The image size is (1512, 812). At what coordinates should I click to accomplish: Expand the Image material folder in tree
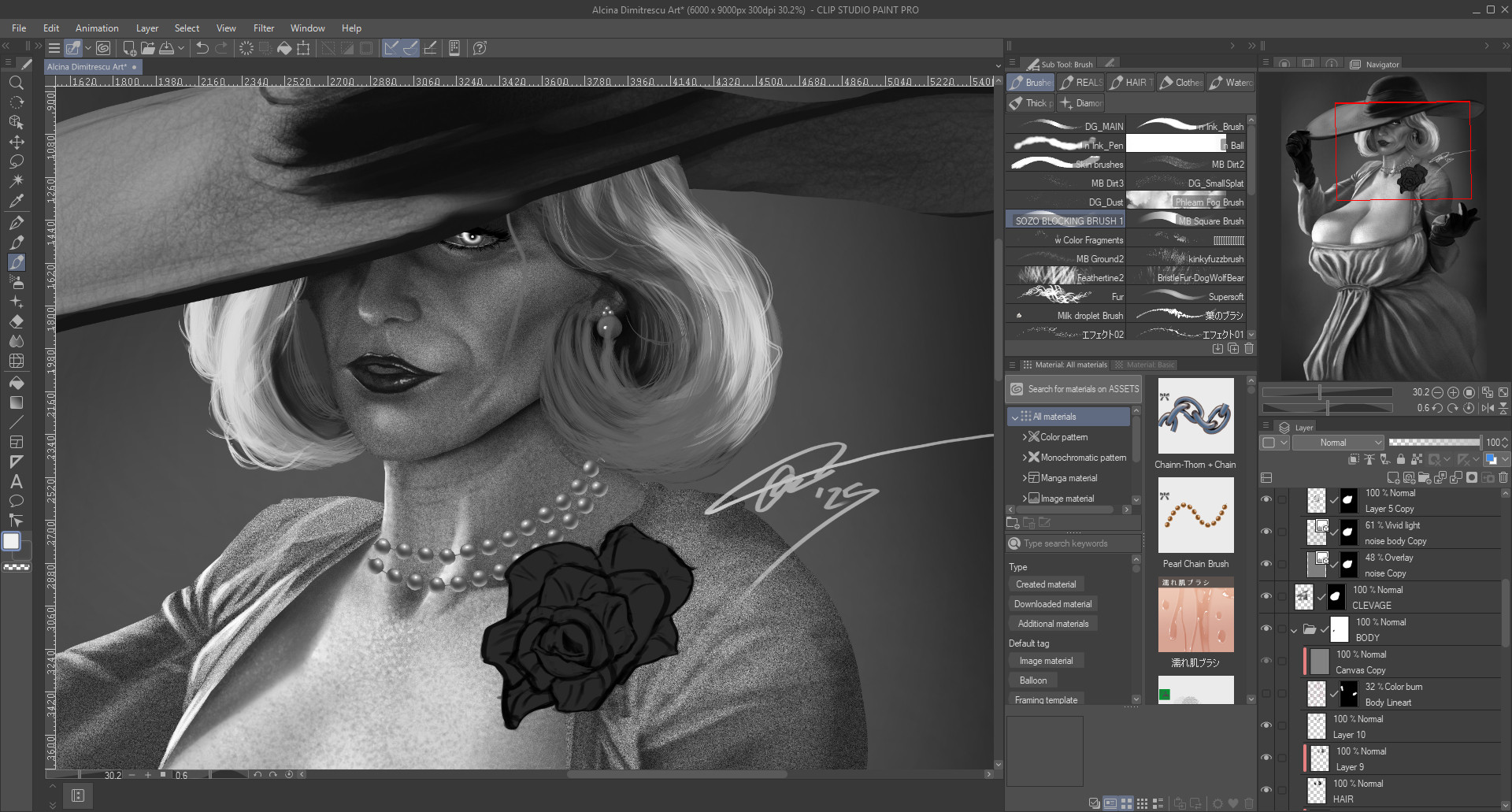[1024, 499]
